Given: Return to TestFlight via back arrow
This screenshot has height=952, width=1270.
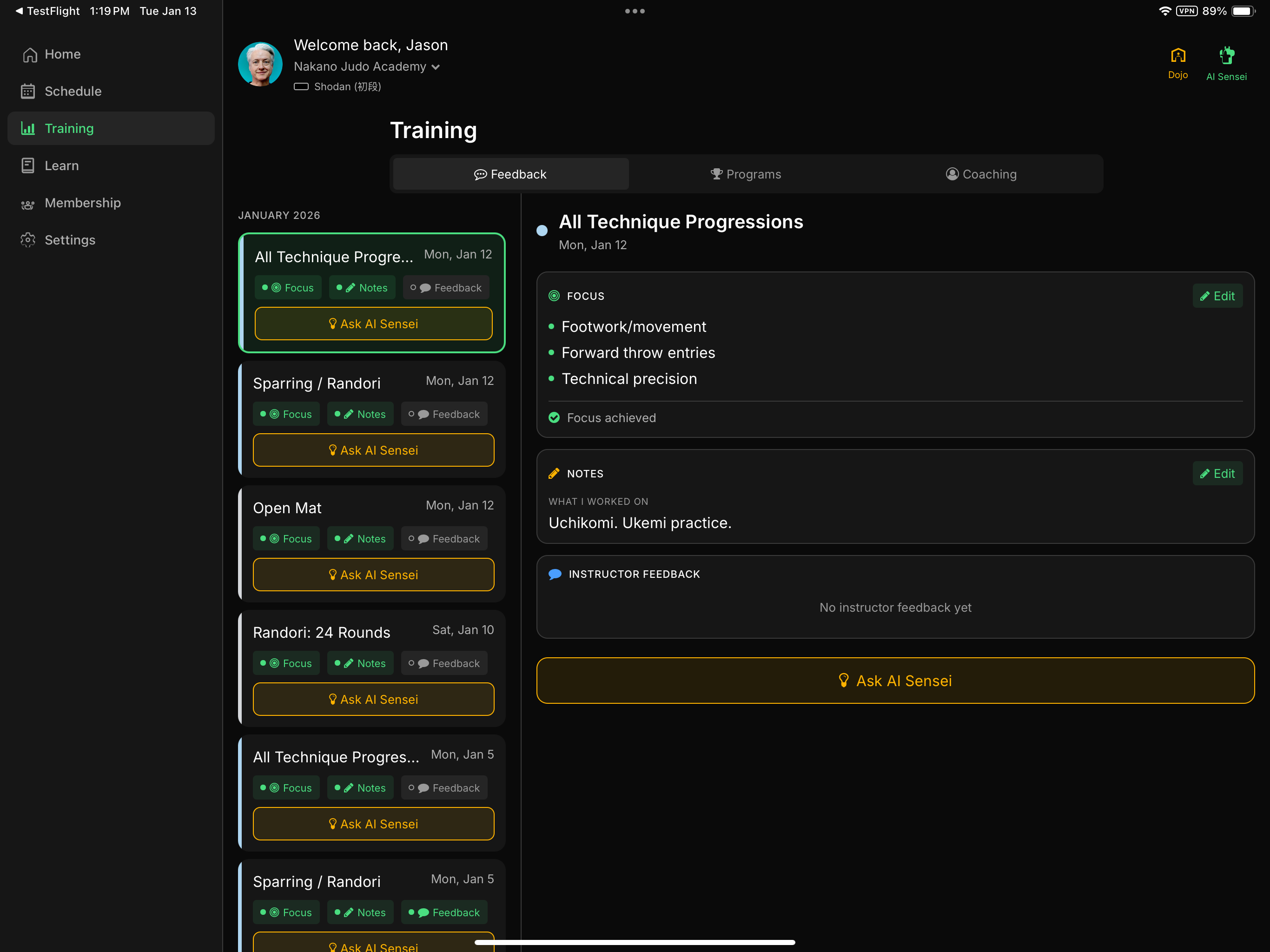Looking at the screenshot, I should point(48,11).
